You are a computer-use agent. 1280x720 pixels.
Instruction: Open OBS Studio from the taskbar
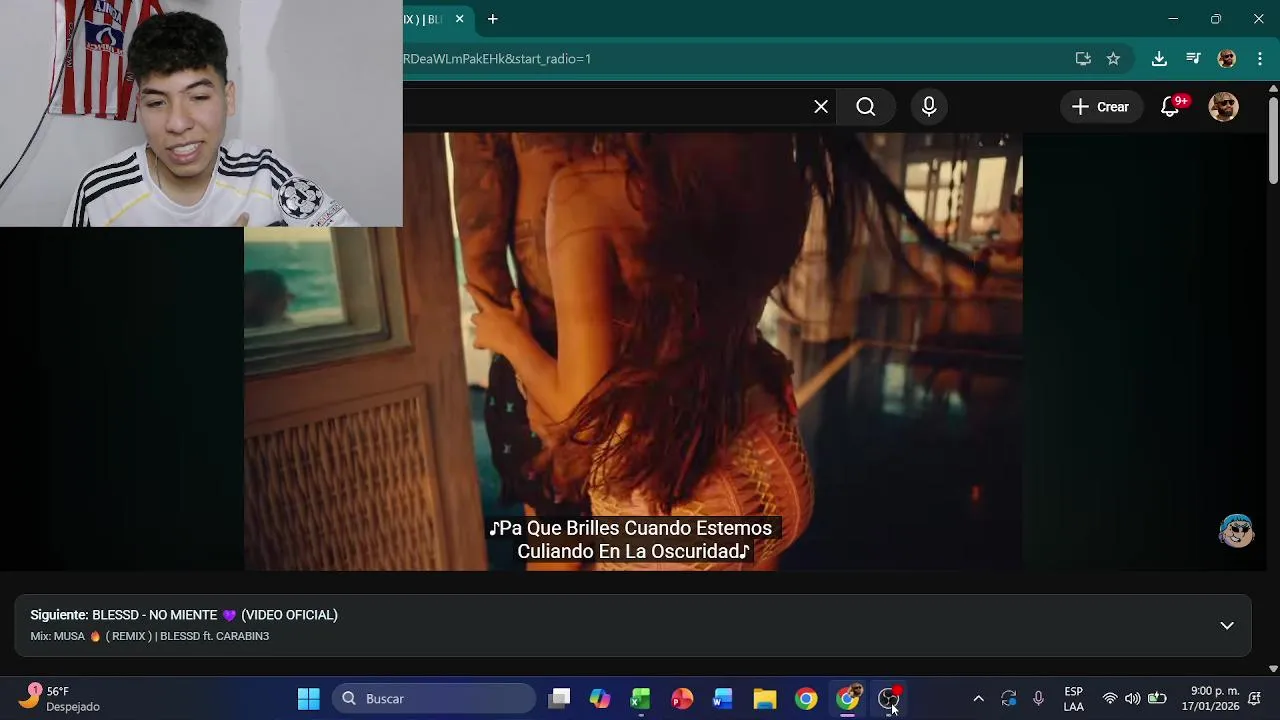(889, 699)
